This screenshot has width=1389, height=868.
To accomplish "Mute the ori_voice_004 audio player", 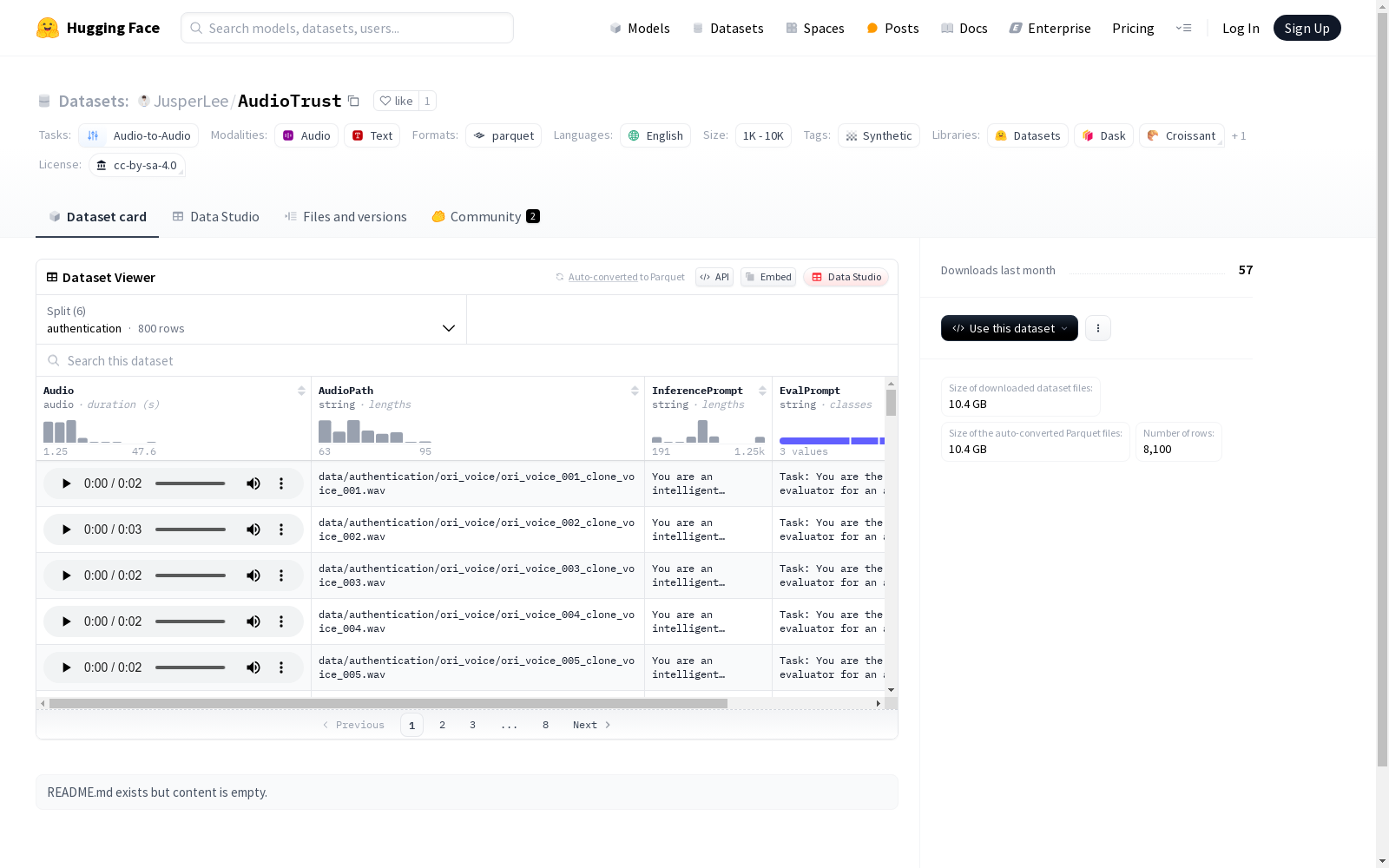I will (x=253, y=621).
